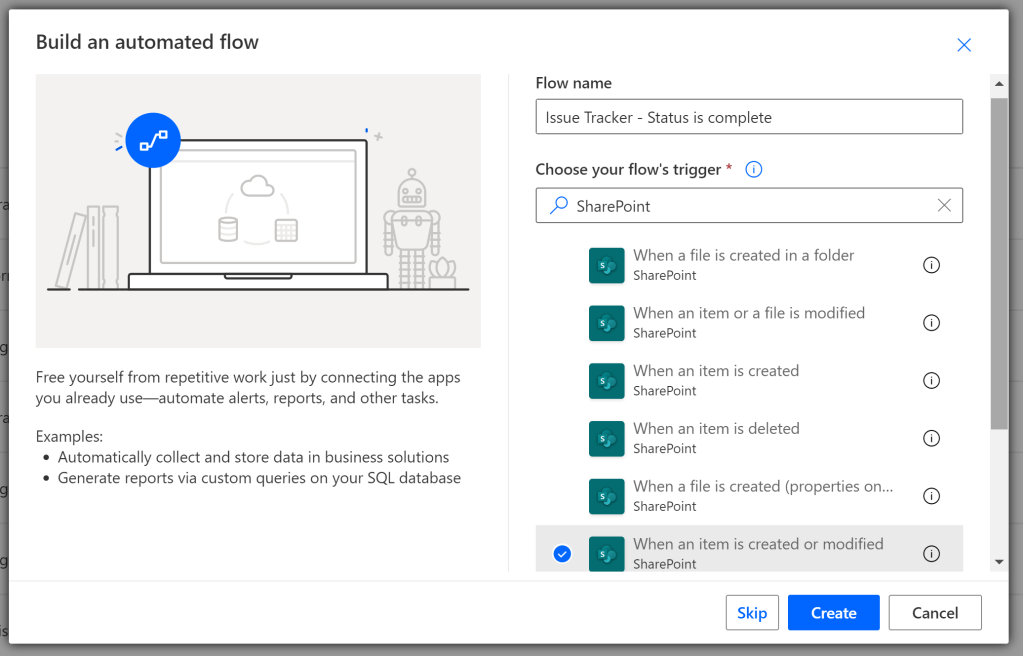Choose 'When an item or a file is modified' trigger
This screenshot has width=1023, height=656.
click(x=748, y=322)
